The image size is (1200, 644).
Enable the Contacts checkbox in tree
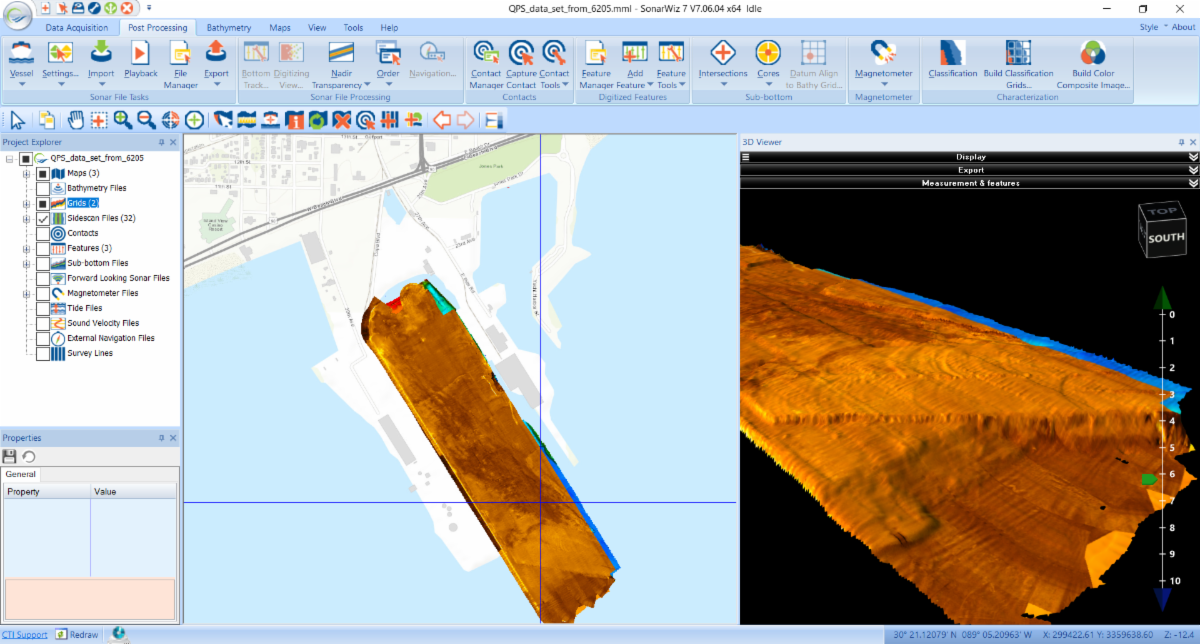(x=43, y=233)
